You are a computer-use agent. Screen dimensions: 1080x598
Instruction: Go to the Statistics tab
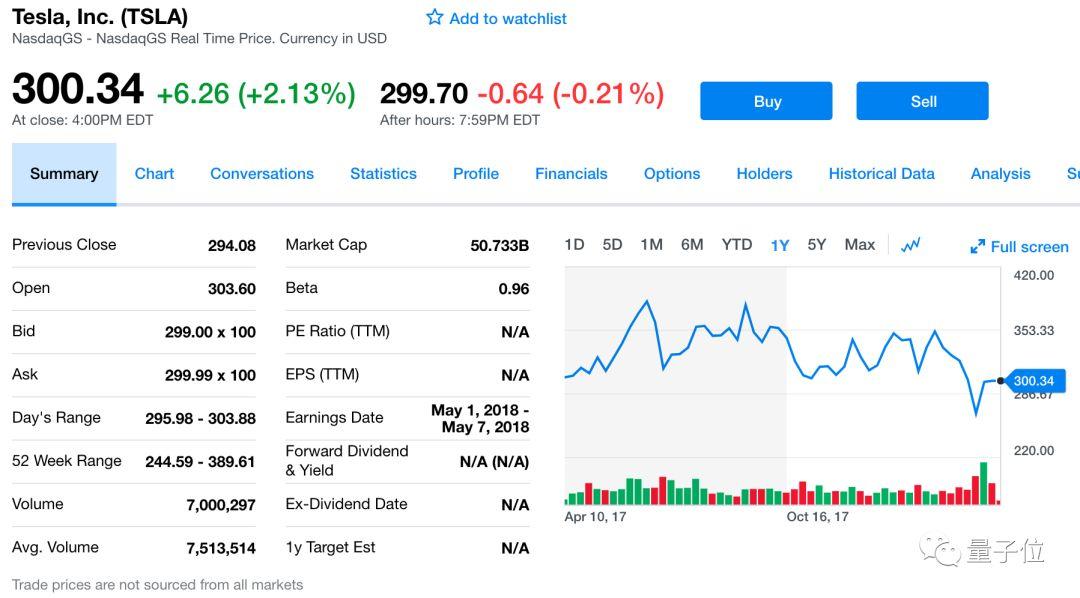tap(383, 173)
